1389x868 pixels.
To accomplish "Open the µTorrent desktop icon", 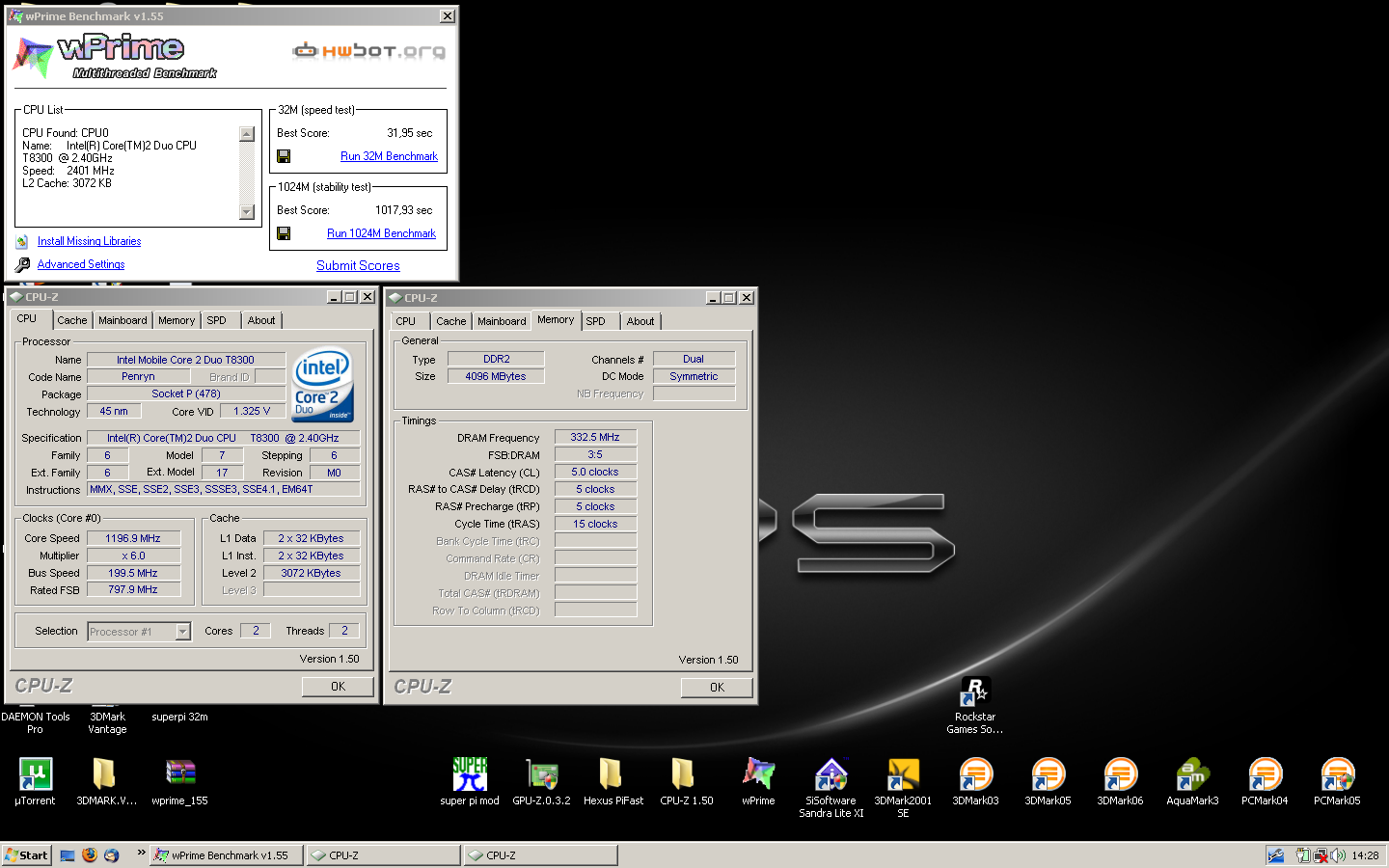I will point(35,773).
